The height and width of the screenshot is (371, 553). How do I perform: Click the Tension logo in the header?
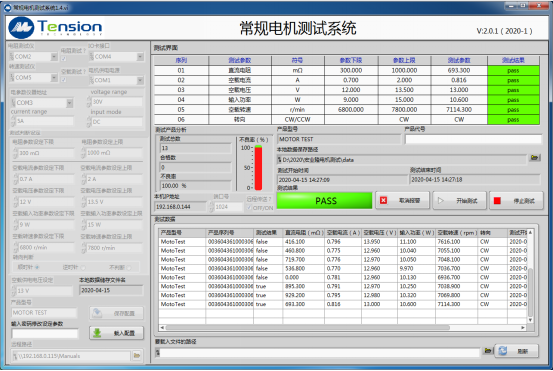point(56,27)
